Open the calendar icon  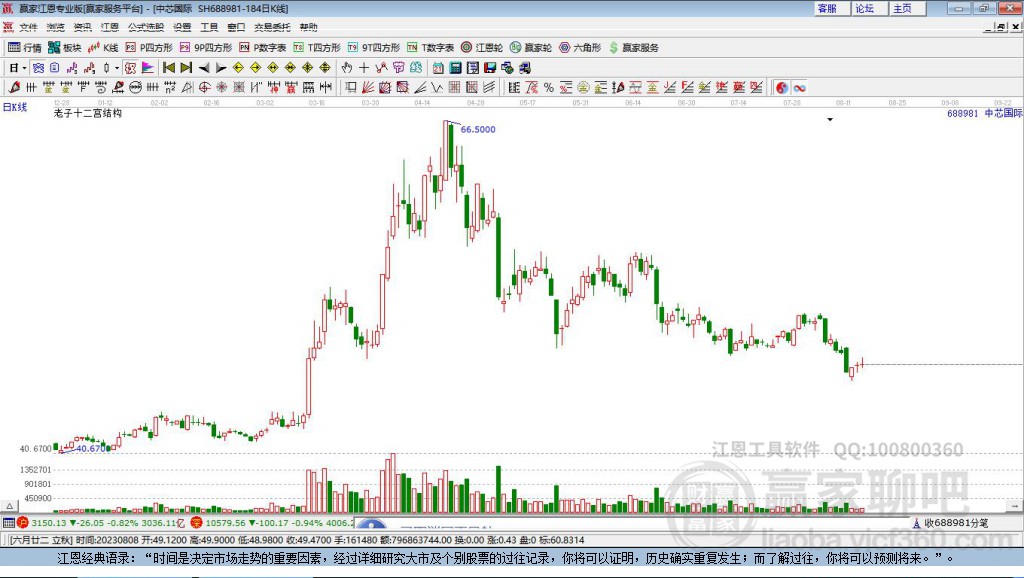click(x=438, y=68)
